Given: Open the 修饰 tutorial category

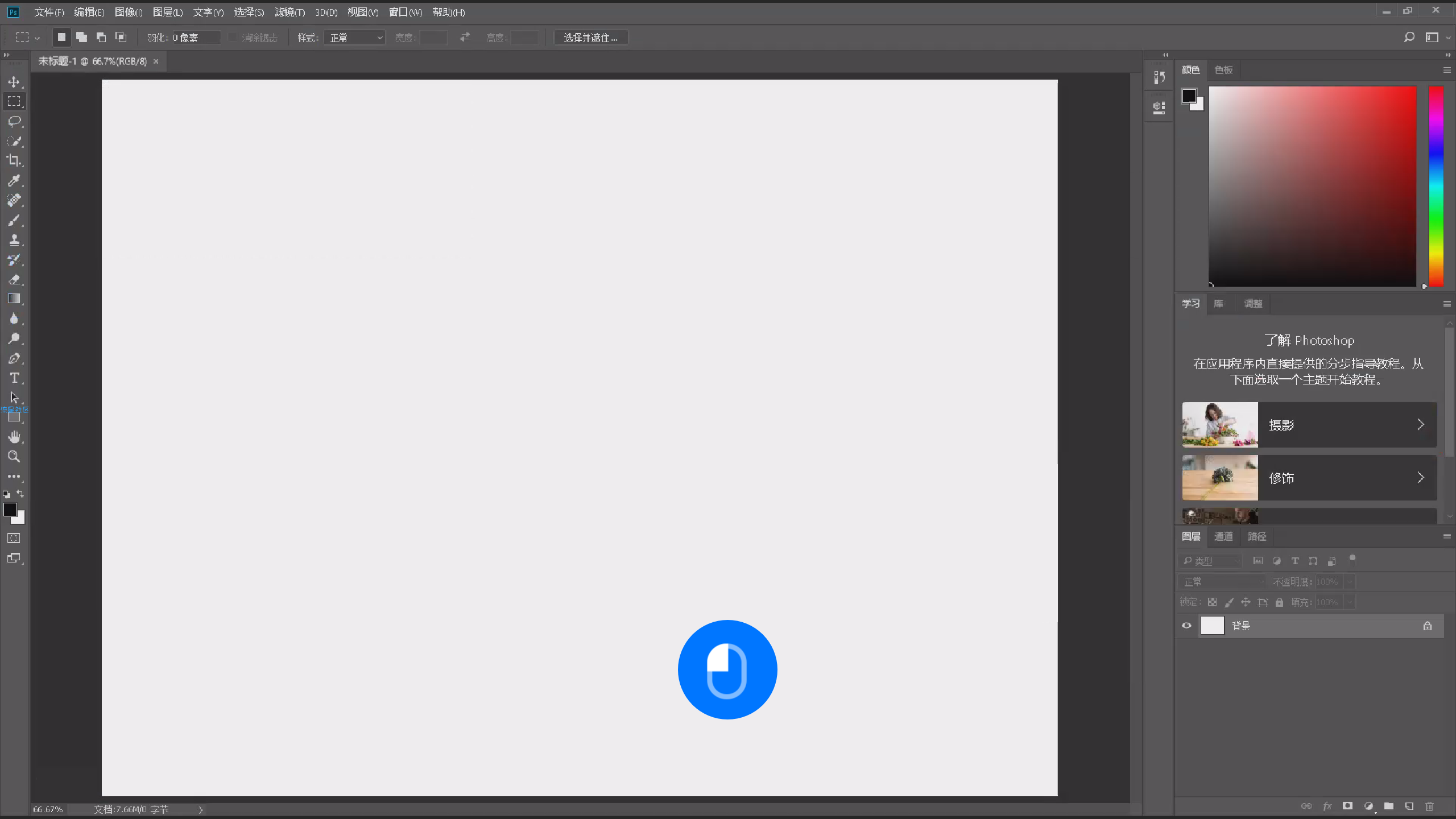Looking at the screenshot, I should 1309,478.
